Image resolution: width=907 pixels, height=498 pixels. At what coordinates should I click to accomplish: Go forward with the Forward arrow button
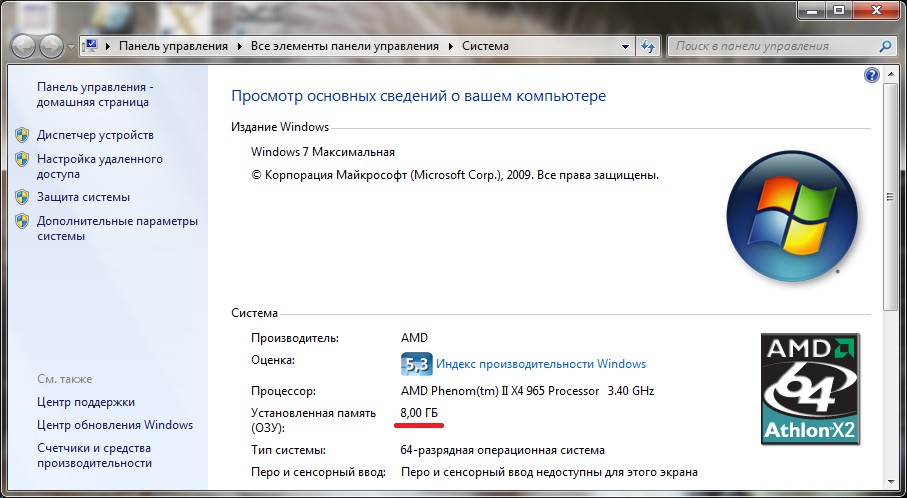[x=52, y=46]
